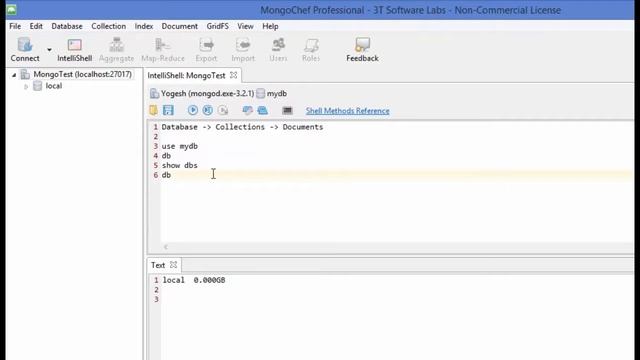Click the Aggregate toolbar icon
Image resolution: width=640 pixels, height=360 pixels.
[116, 49]
